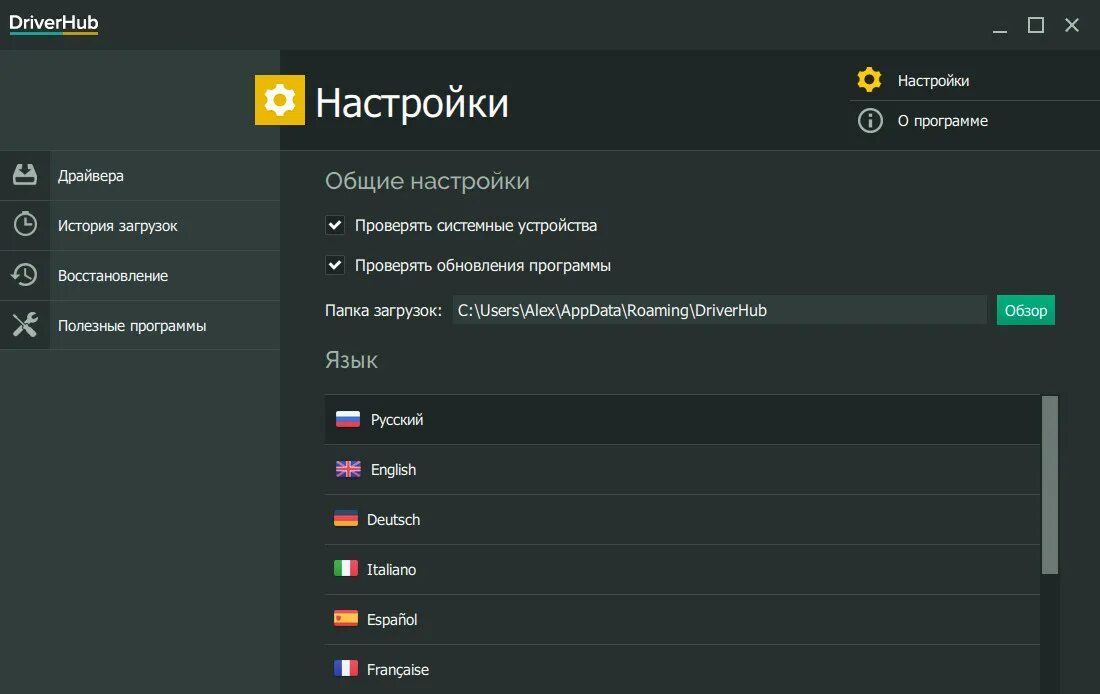This screenshot has width=1100, height=694.
Task: Open Полезные программы wrench icon
Action: point(25,325)
